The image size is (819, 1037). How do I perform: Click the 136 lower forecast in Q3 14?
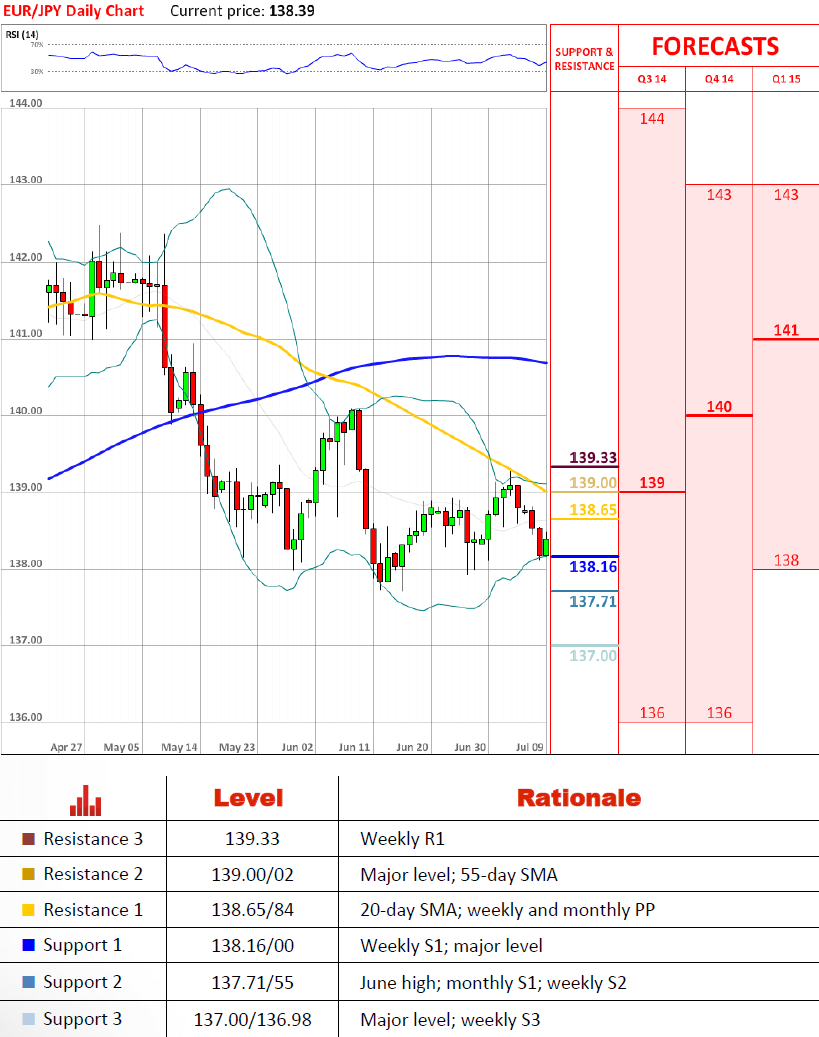tap(652, 712)
